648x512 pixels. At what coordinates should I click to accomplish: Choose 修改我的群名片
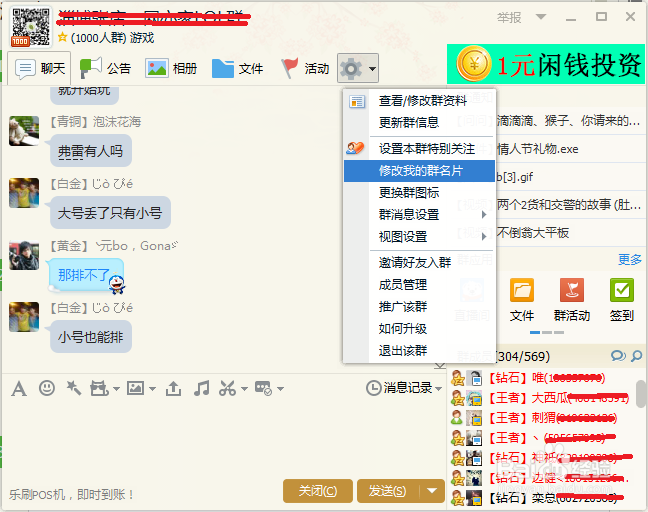[419, 171]
